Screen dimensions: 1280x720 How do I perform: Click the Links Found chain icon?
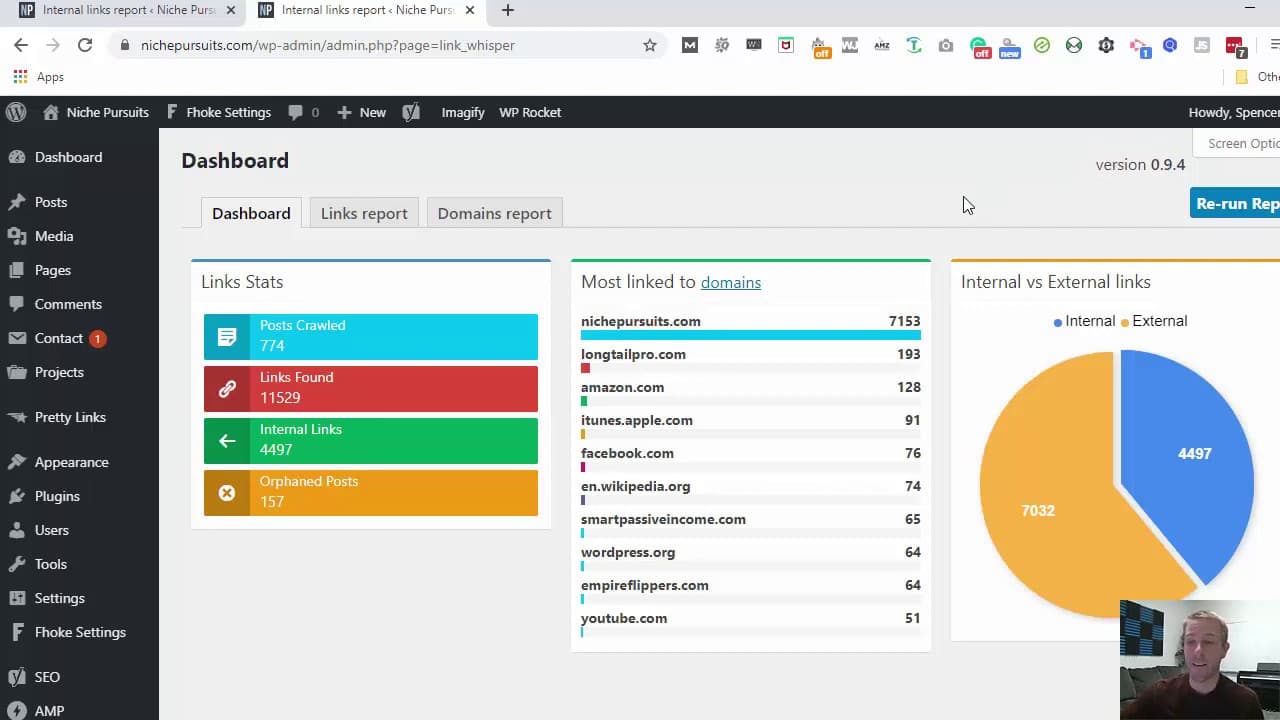[227, 389]
